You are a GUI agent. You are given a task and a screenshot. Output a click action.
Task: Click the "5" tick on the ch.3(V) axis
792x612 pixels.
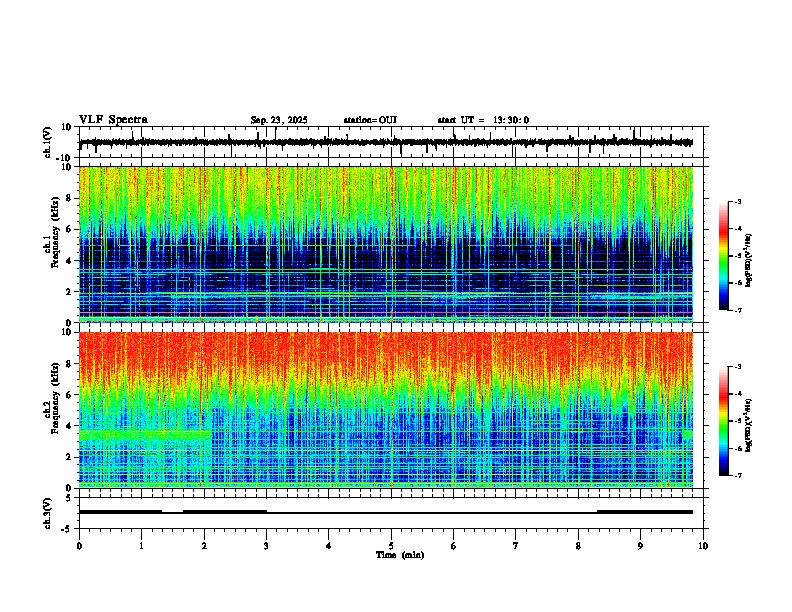pyautogui.click(x=69, y=498)
